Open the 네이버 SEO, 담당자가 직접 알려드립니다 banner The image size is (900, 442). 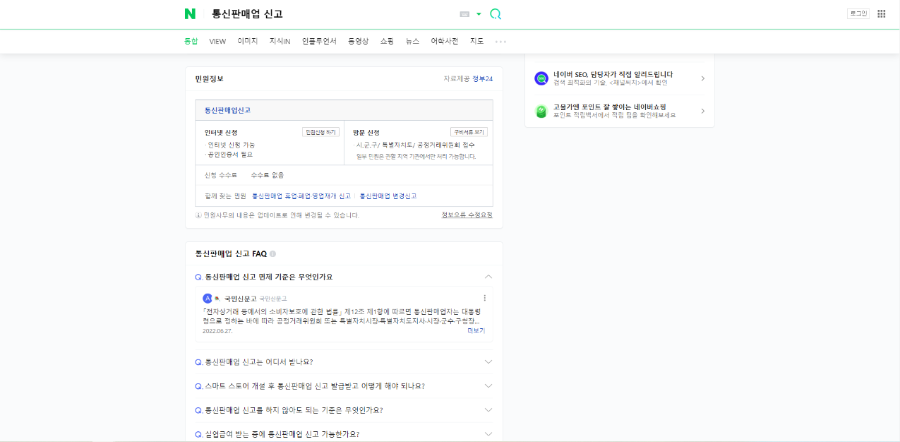click(620, 79)
